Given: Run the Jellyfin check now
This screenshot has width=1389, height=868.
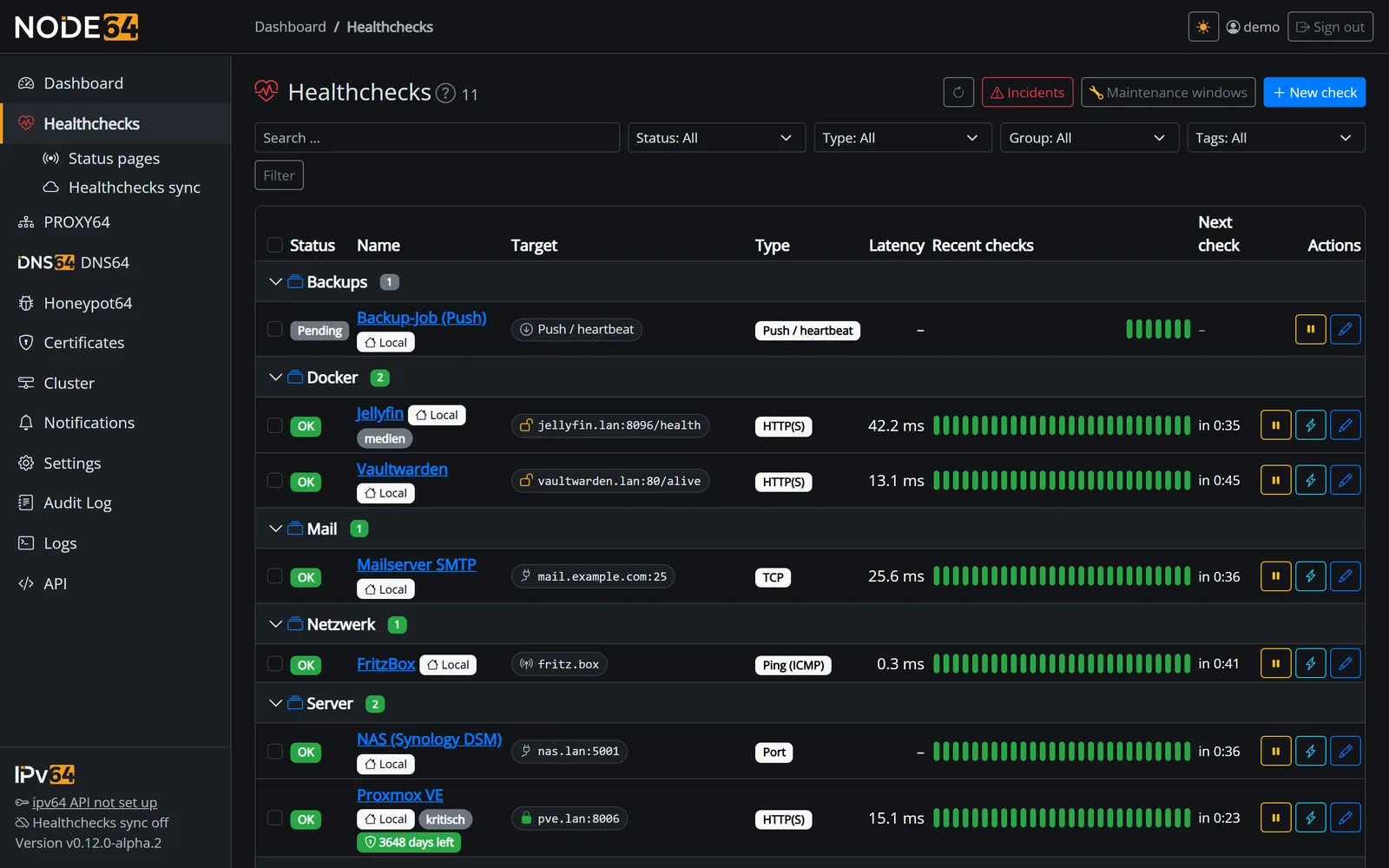Looking at the screenshot, I should point(1311,425).
